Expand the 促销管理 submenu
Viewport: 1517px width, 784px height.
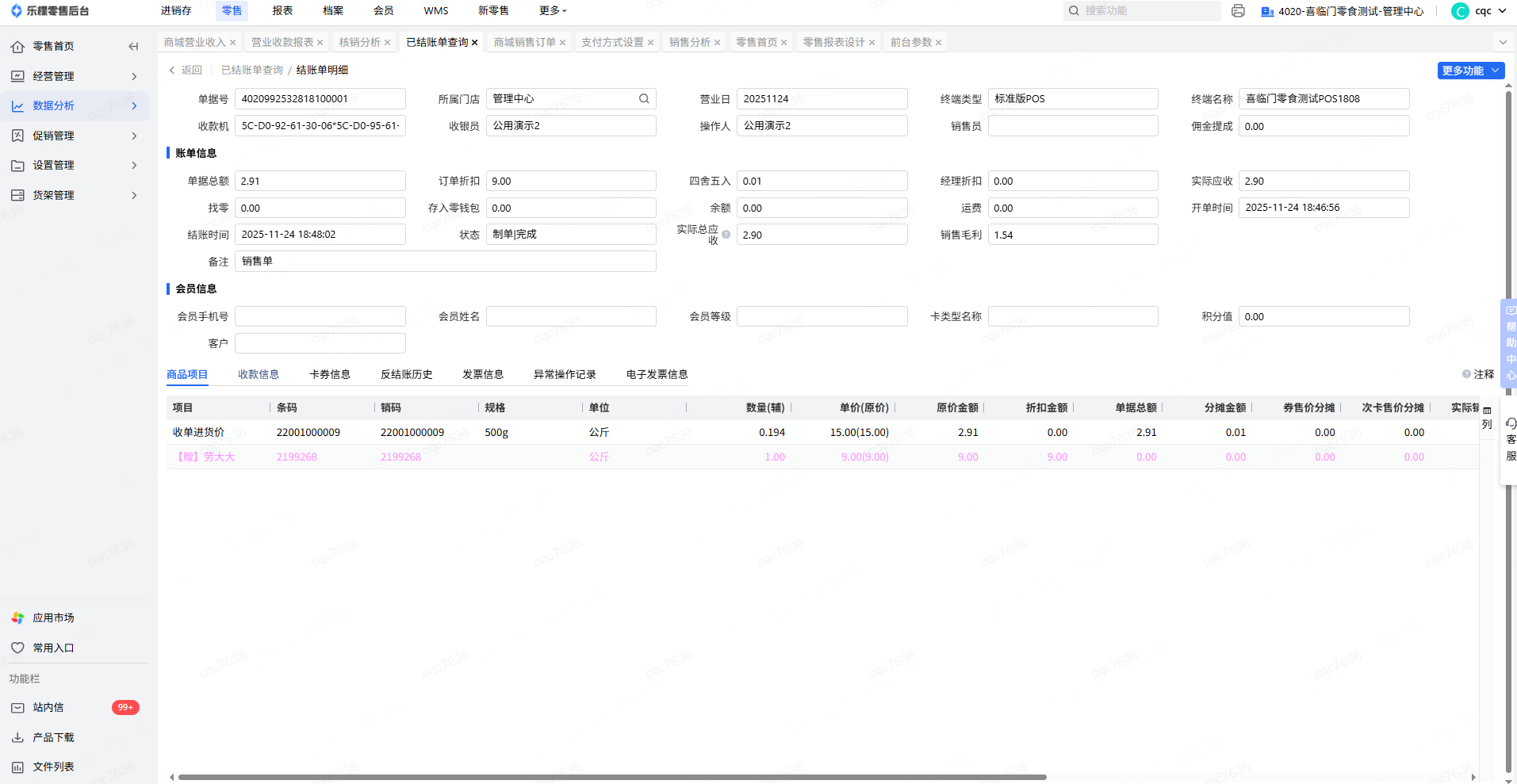[134, 136]
